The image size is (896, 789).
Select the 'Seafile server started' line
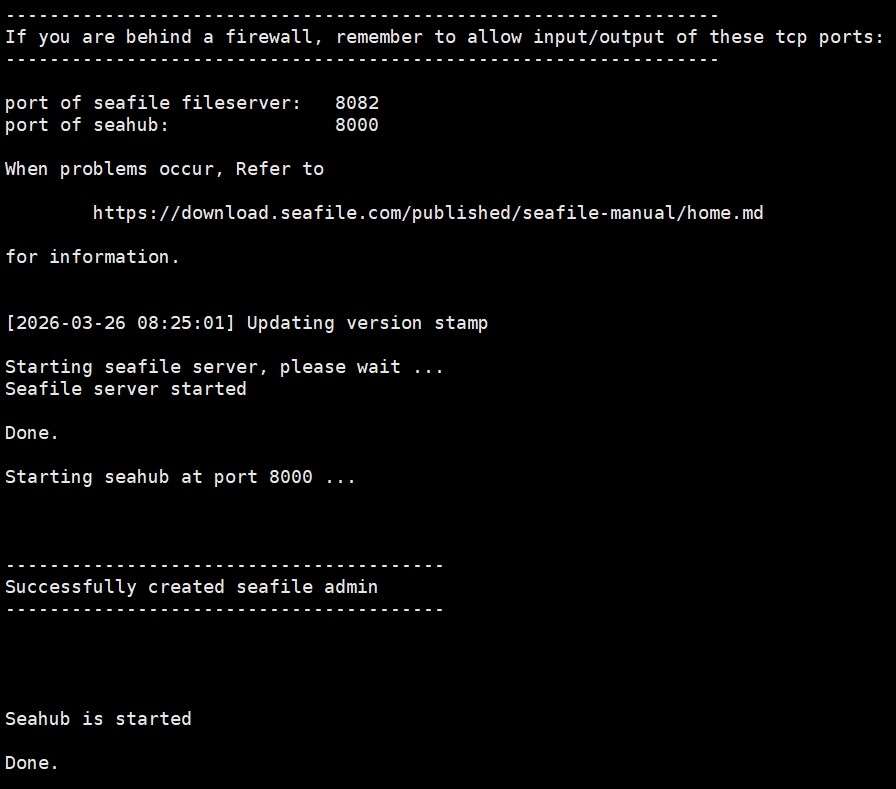pyautogui.click(x=126, y=389)
